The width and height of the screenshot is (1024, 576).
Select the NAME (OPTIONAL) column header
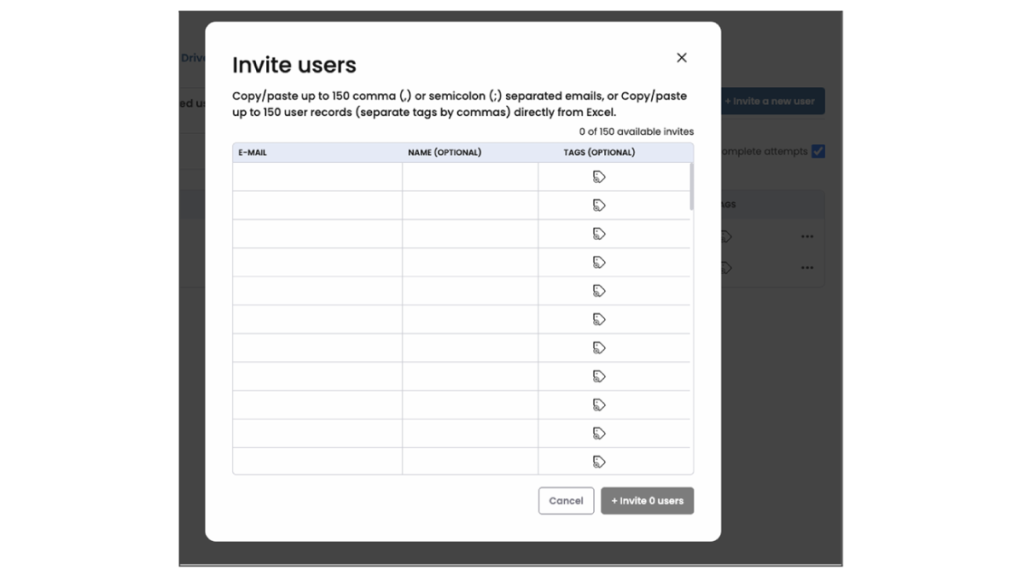444,153
